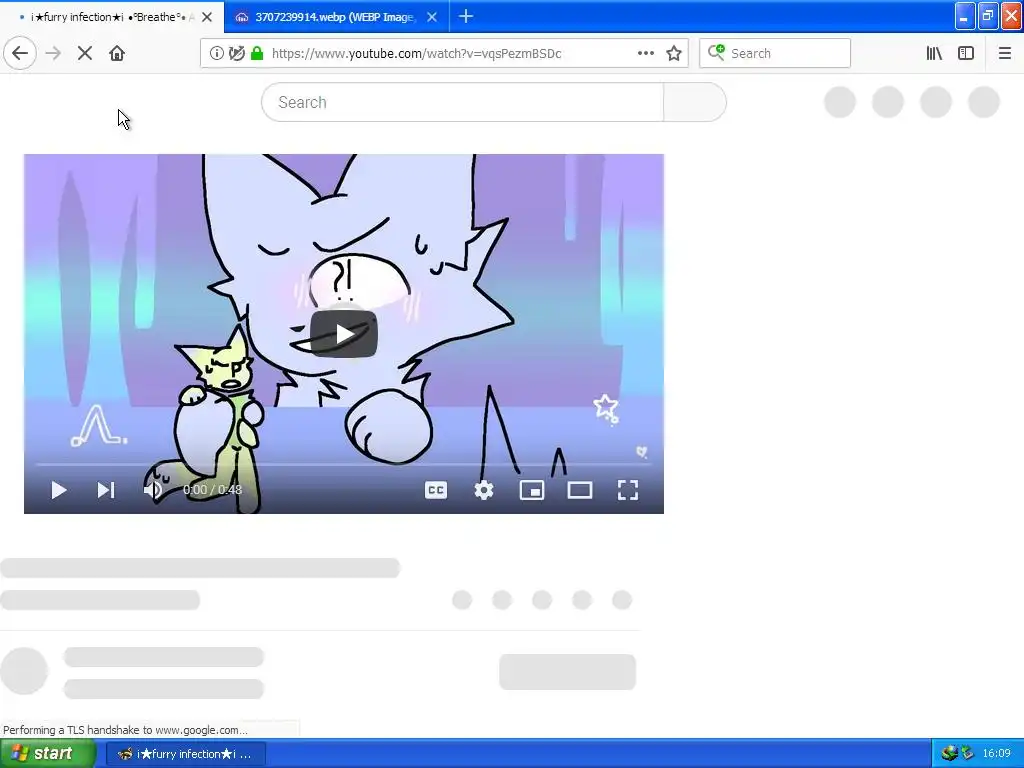Open the Library bookshelf icon
The height and width of the screenshot is (768, 1024).
pos(934,54)
